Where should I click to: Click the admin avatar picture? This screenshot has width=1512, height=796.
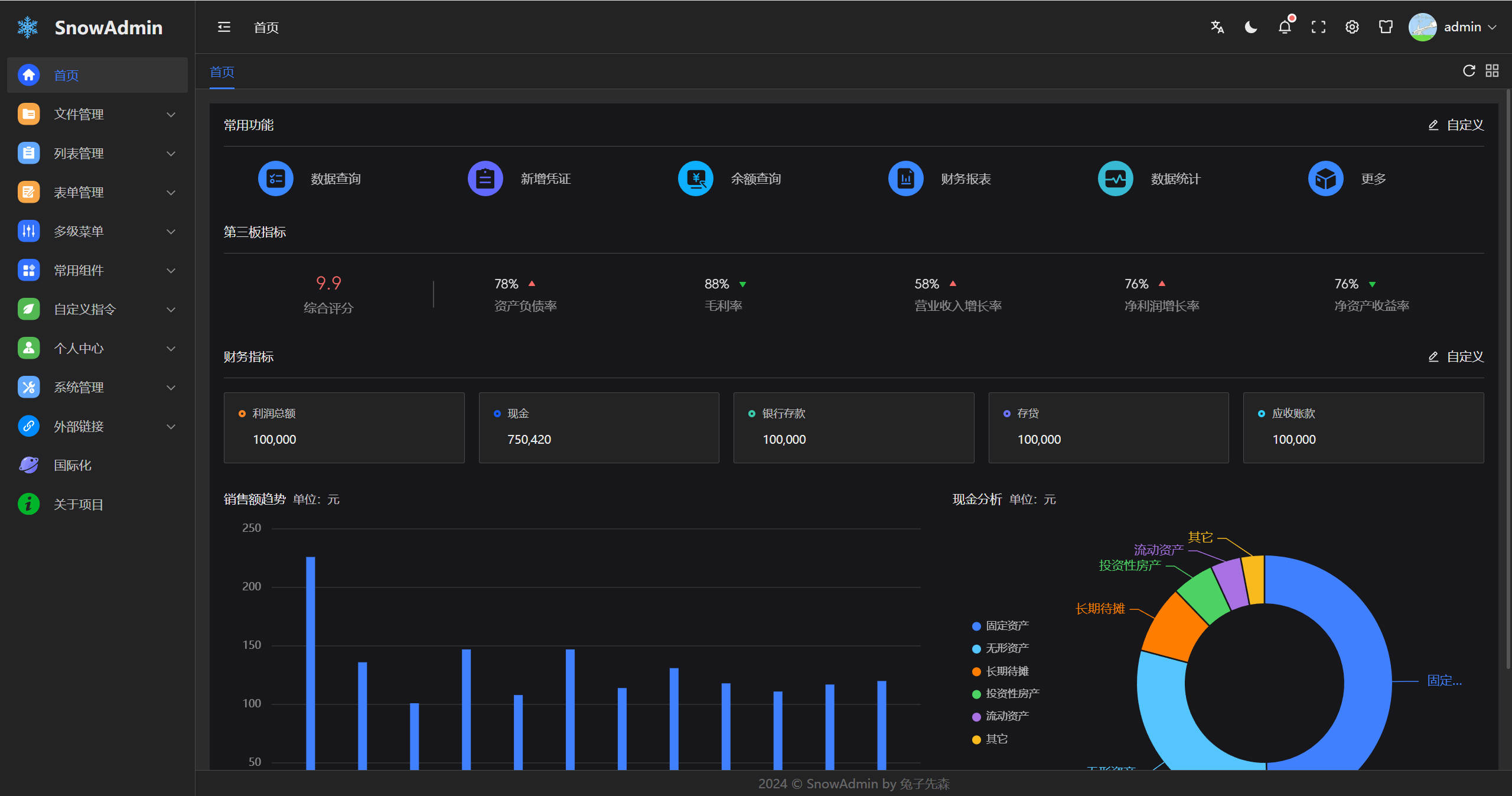point(1422,27)
